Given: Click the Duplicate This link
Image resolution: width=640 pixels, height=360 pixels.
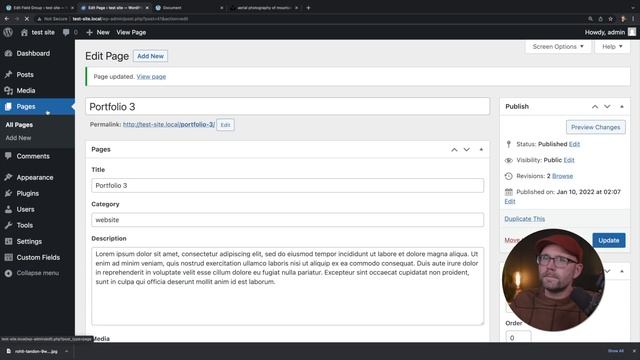Looking at the screenshot, I should [524, 219].
